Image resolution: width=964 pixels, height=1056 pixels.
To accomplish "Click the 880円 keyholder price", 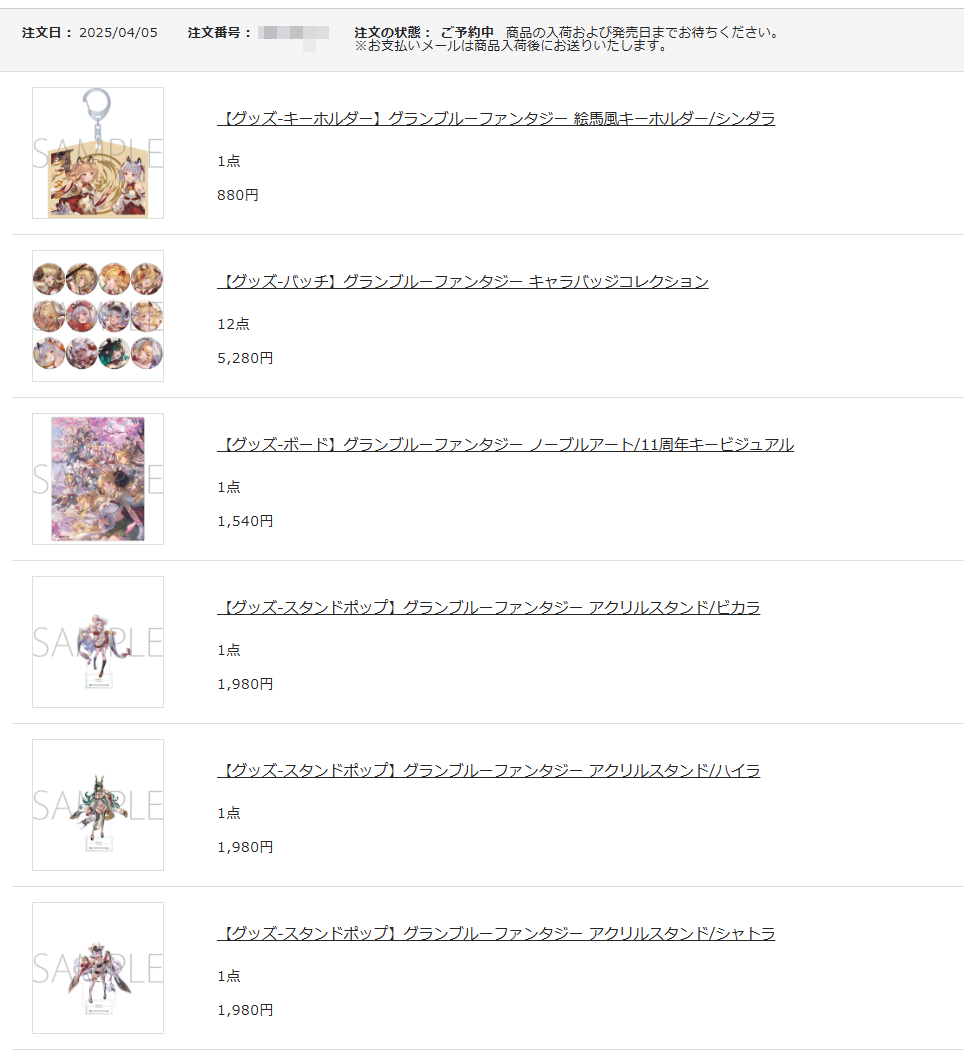I will coord(238,195).
